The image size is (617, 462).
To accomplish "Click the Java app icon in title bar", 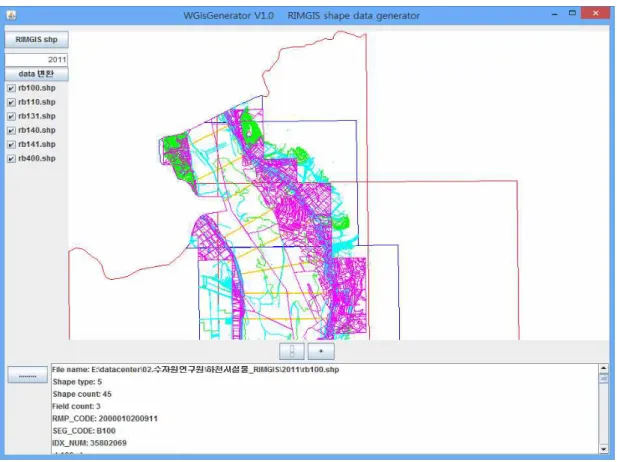I will click(11, 15).
